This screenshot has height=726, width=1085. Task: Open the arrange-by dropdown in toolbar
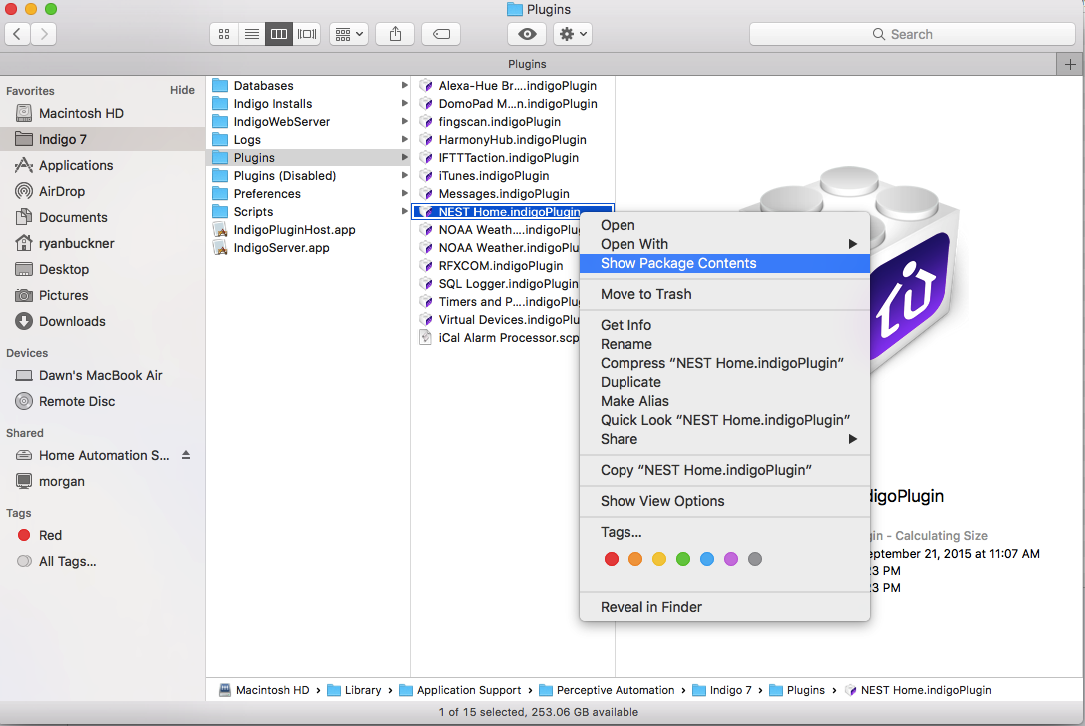tap(349, 34)
